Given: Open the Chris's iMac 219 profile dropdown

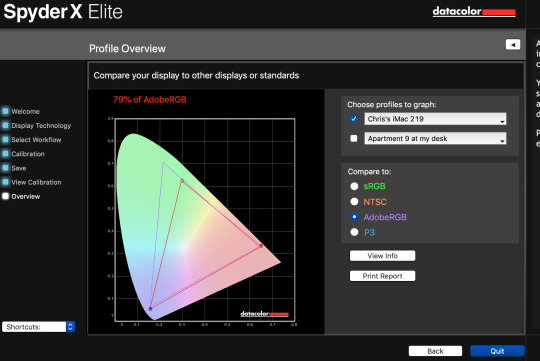Looking at the screenshot, I should point(435,119).
